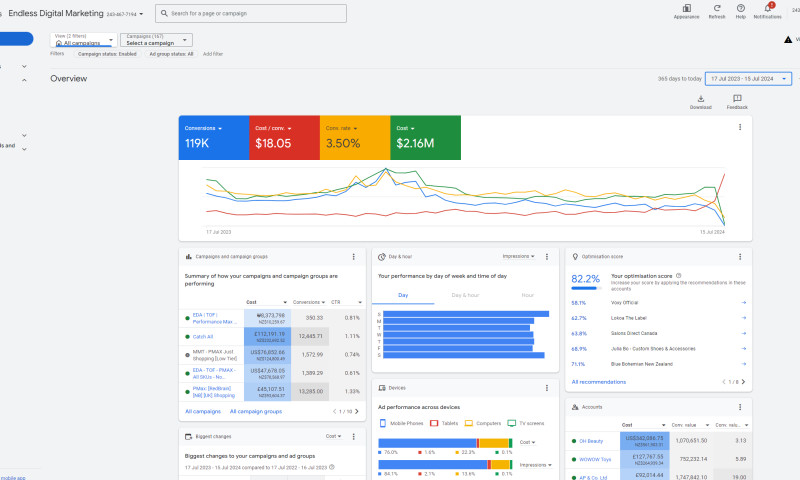Image resolution: width=800 pixels, height=480 pixels.
Task: Click the 'Add filter' button
Action: pos(213,54)
